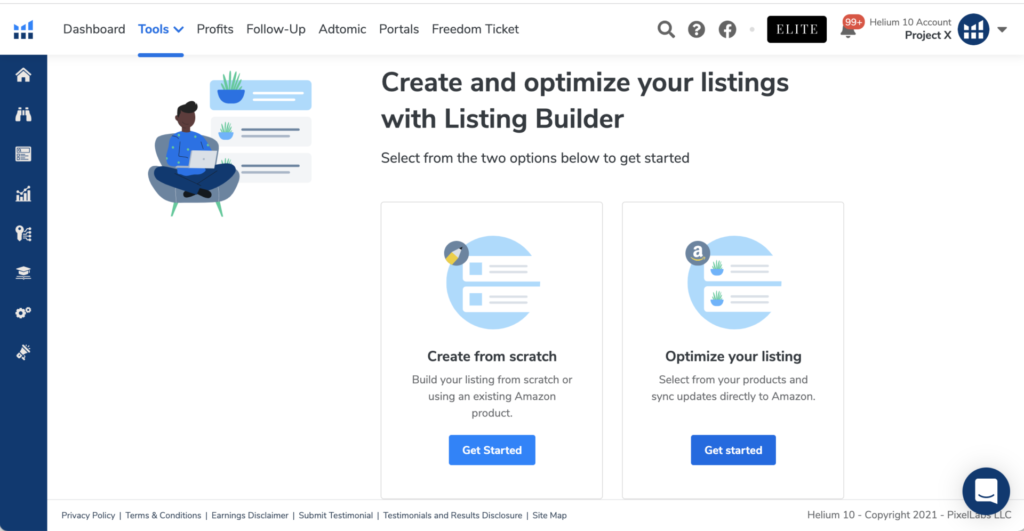This screenshot has height=531, width=1024.
Task: Expand the Tools dropdown menu
Action: pos(161,29)
